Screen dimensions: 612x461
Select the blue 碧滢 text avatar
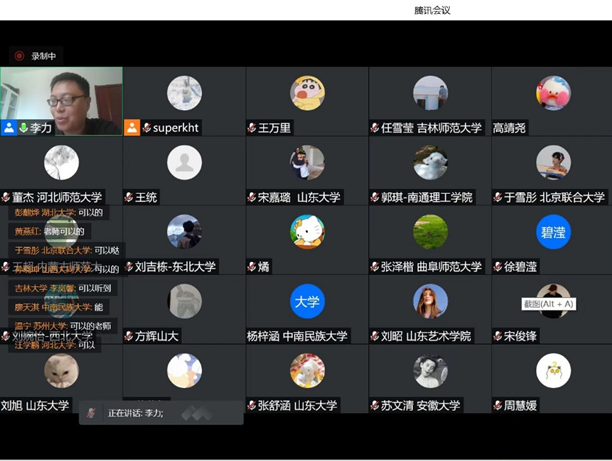coord(553,232)
